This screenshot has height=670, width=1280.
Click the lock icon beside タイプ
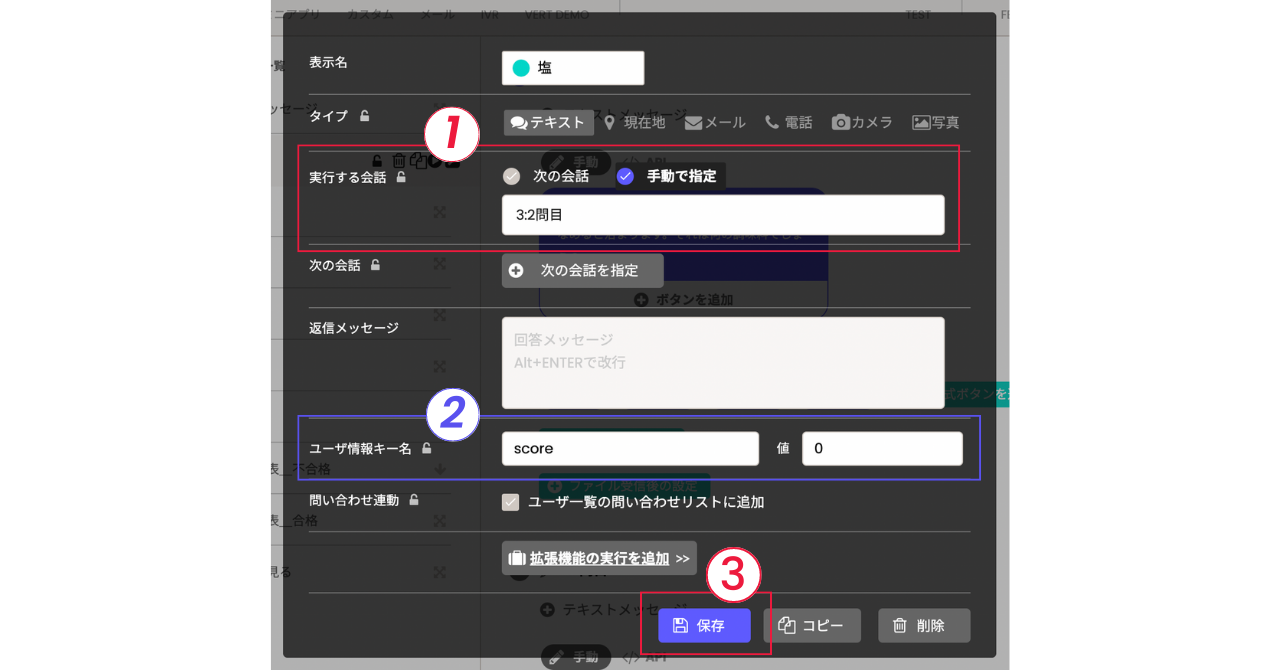[365, 116]
